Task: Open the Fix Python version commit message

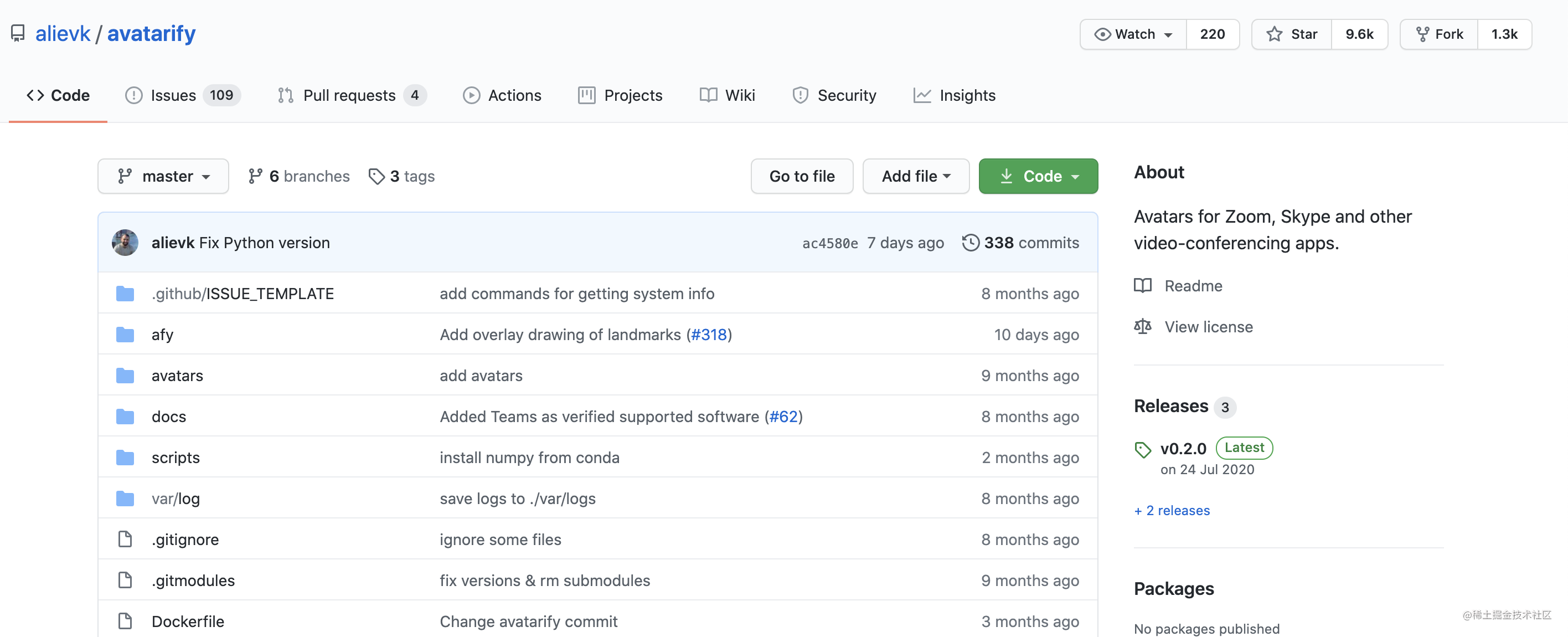Action: point(264,243)
